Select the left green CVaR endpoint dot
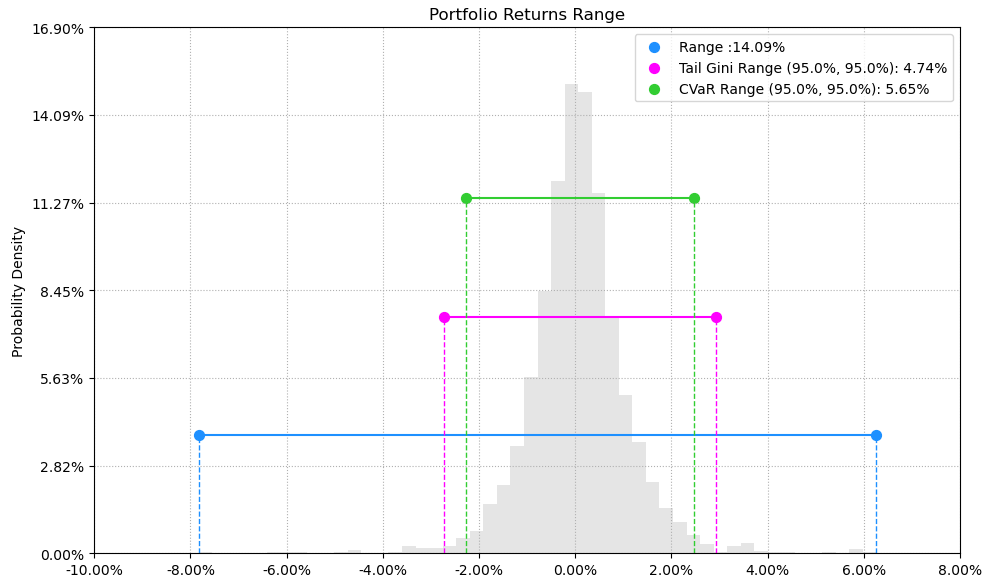 click(466, 198)
